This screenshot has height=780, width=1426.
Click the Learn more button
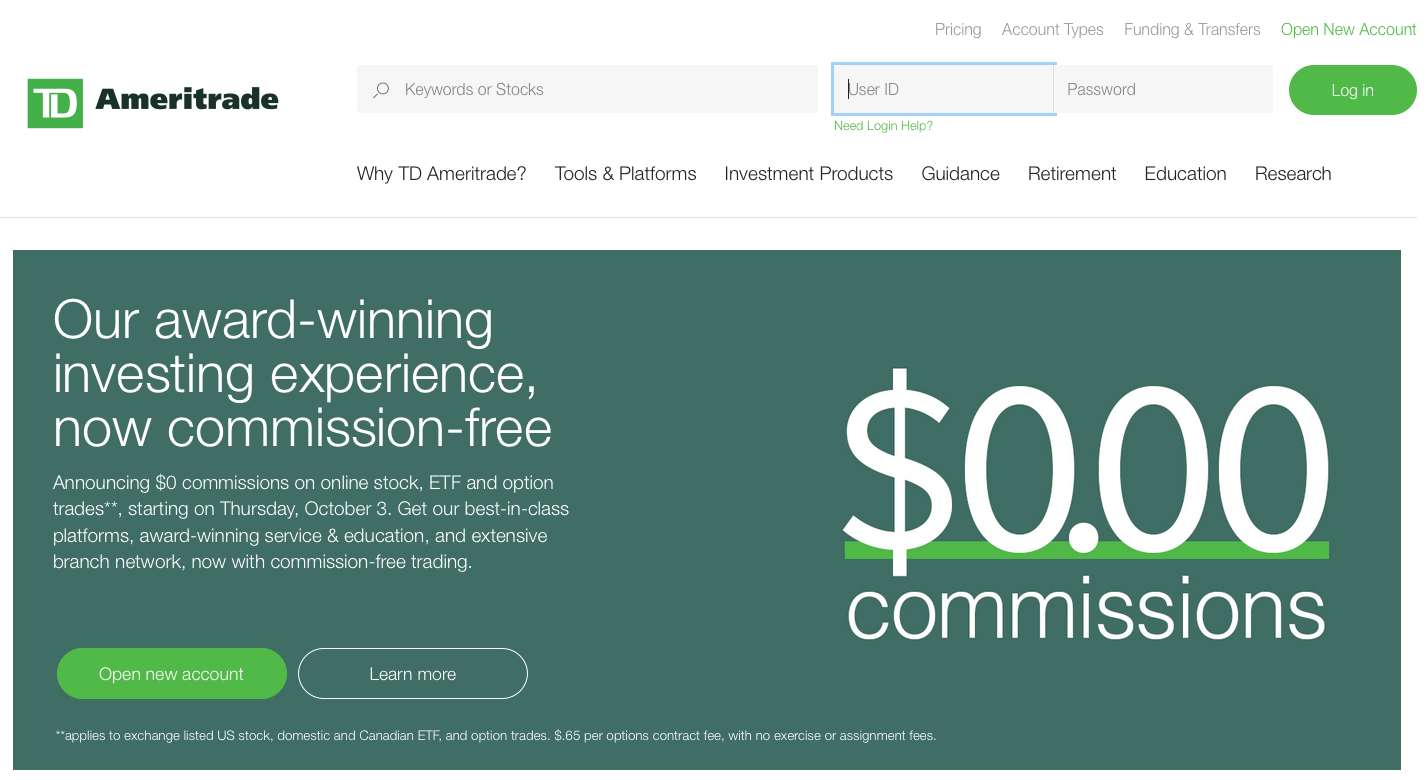click(413, 674)
